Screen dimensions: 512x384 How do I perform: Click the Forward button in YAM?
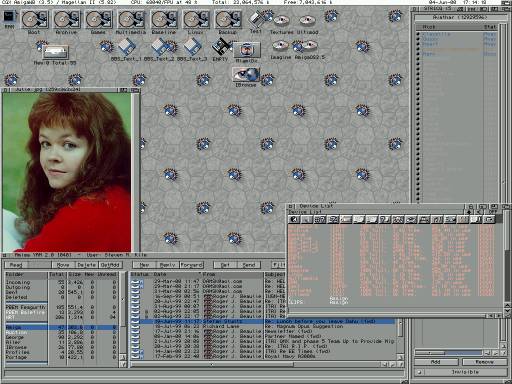tap(191, 265)
